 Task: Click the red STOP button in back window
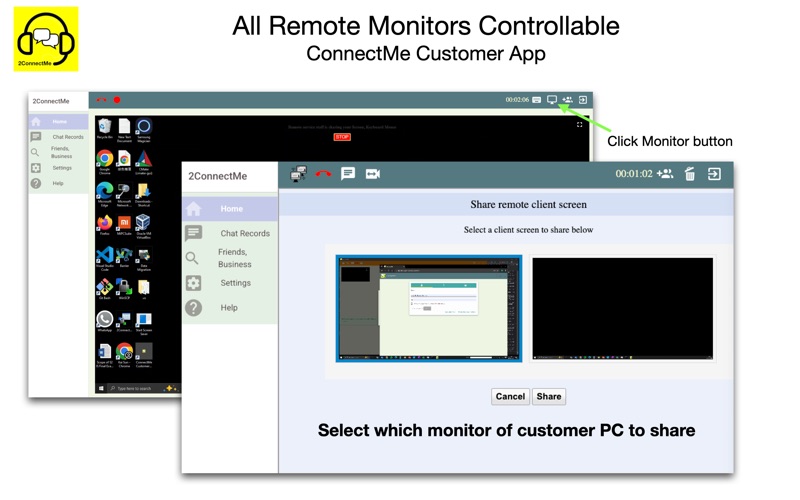(x=342, y=137)
